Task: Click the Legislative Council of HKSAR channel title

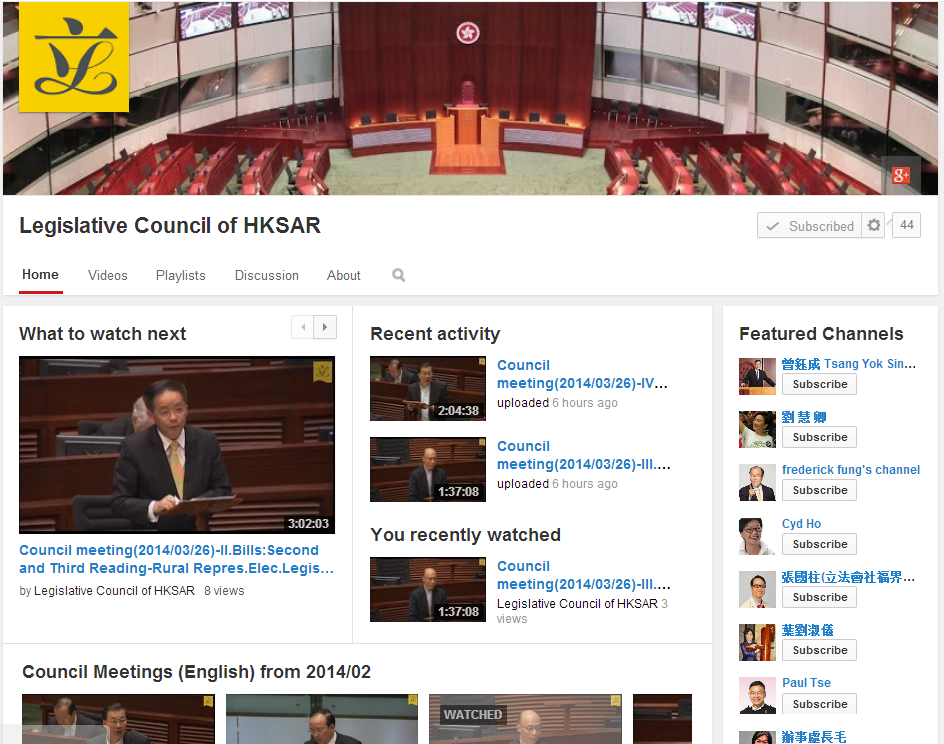Action: pyautogui.click(x=170, y=226)
